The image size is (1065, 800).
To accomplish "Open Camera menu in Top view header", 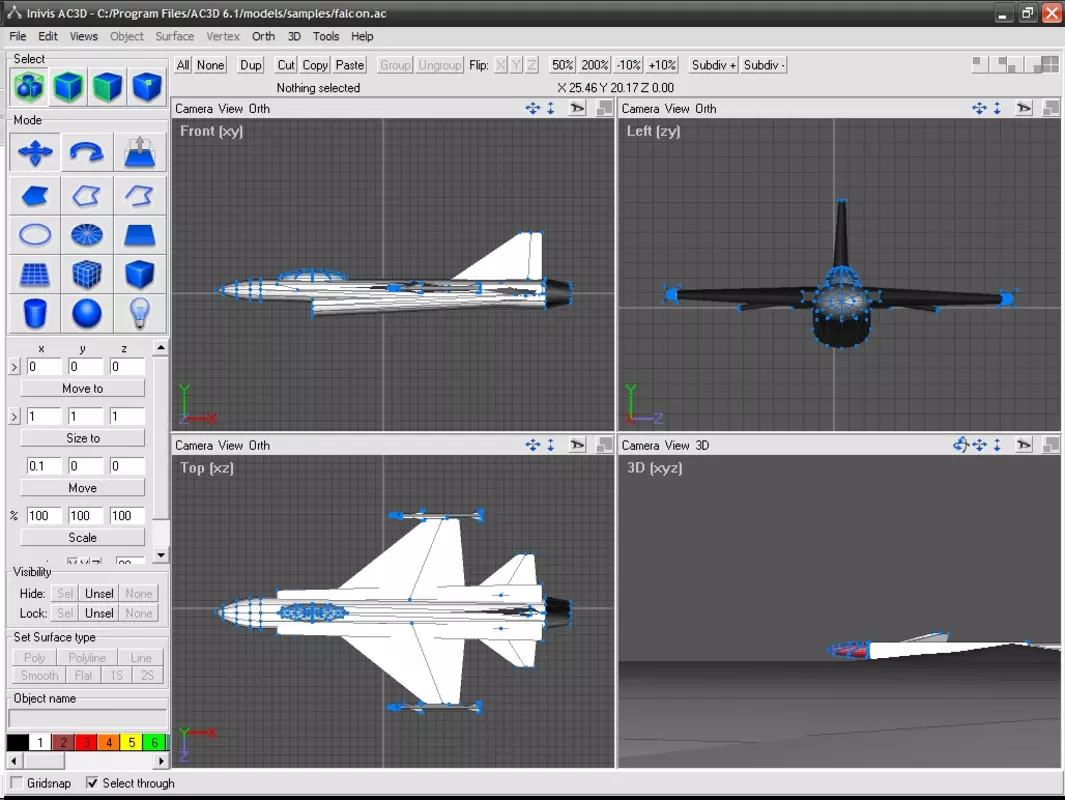I will (x=194, y=445).
